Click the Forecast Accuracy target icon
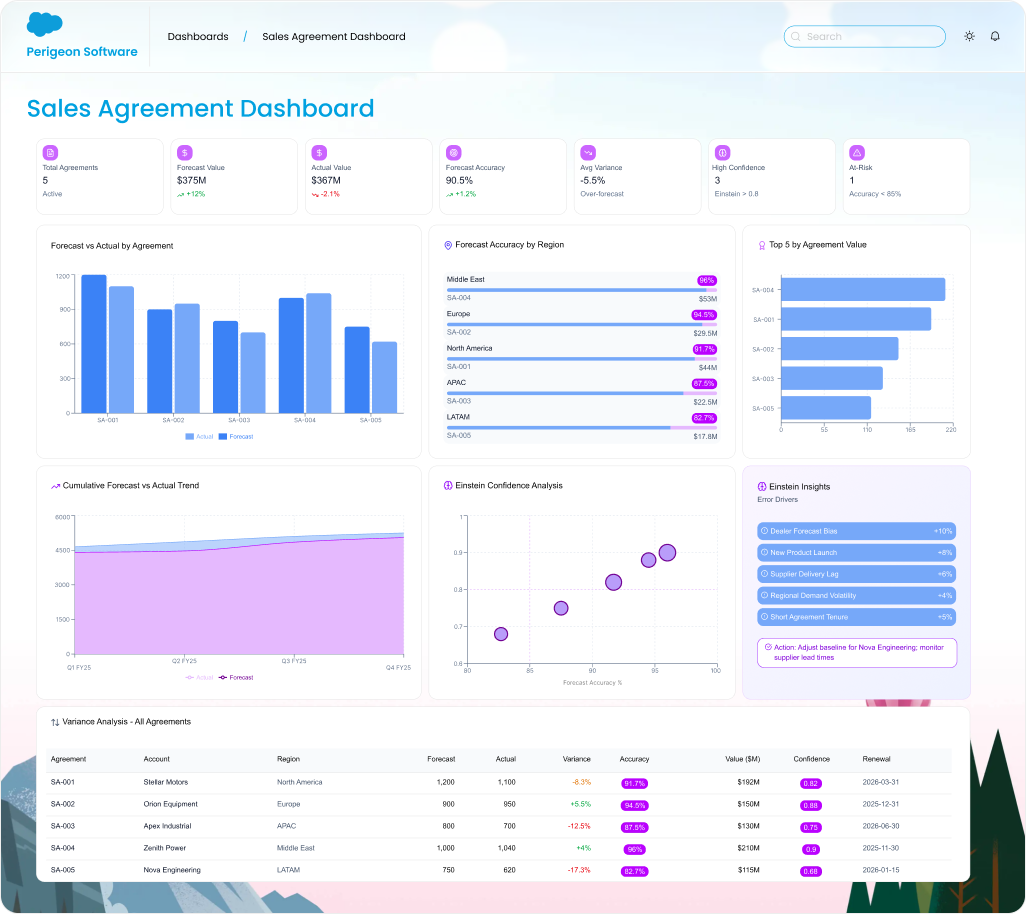1026x914 pixels. pos(453,152)
